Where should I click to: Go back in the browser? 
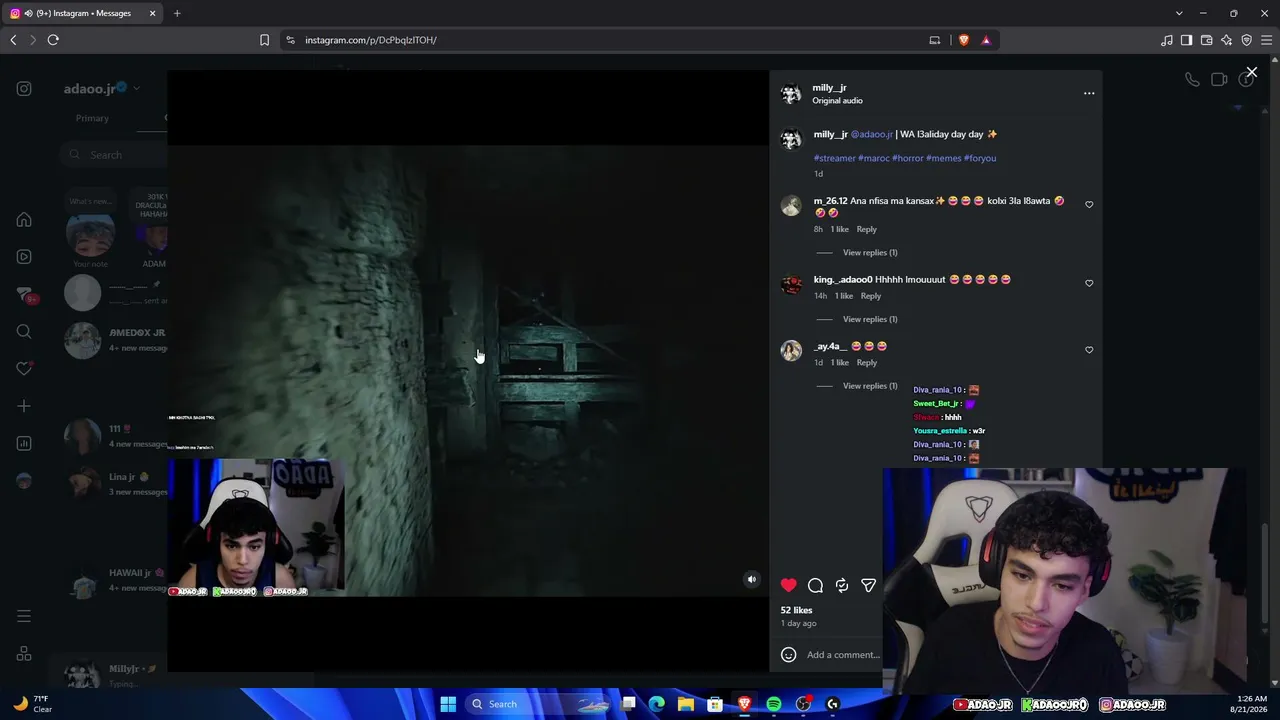tap(13, 40)
